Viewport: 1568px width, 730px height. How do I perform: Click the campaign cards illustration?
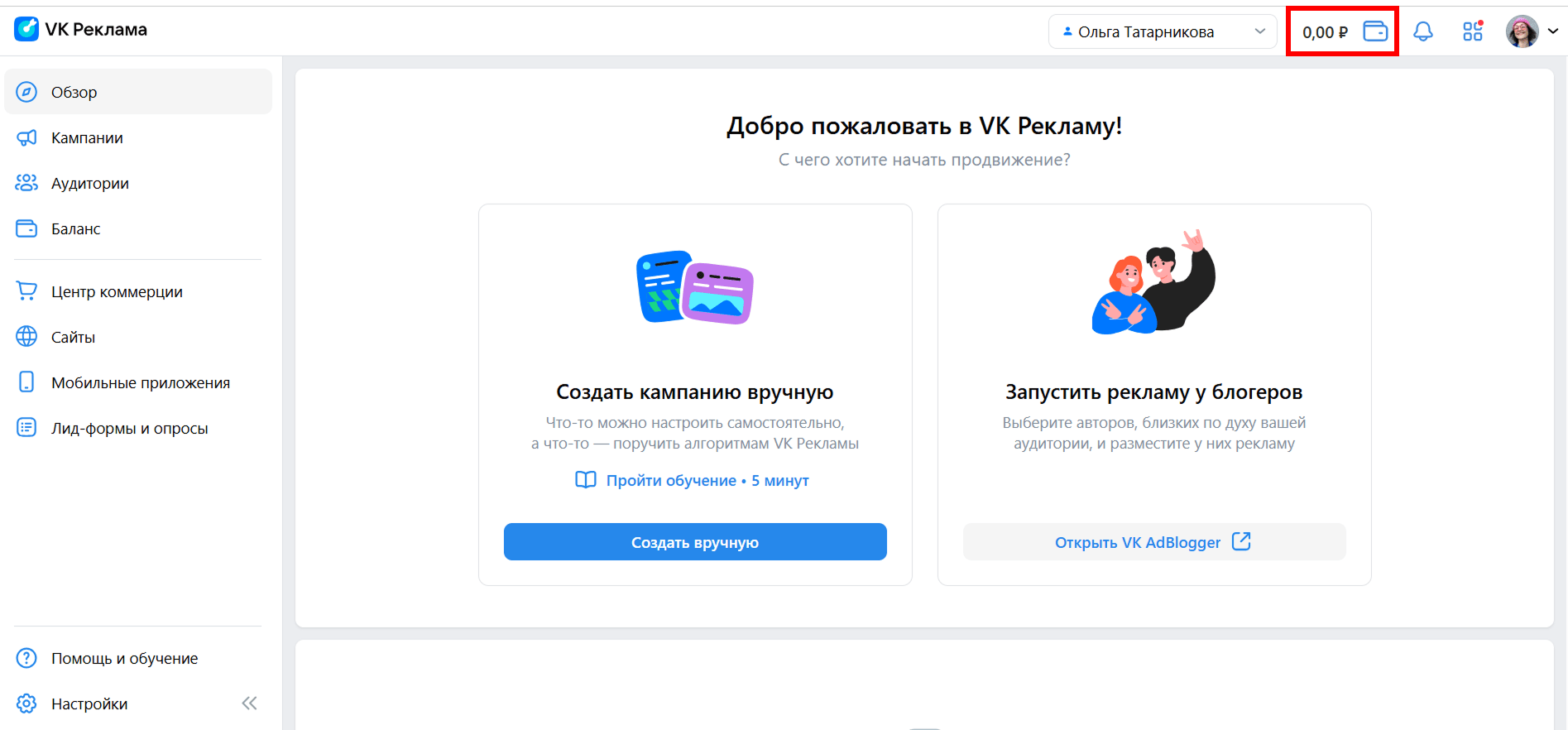point(695,286)
